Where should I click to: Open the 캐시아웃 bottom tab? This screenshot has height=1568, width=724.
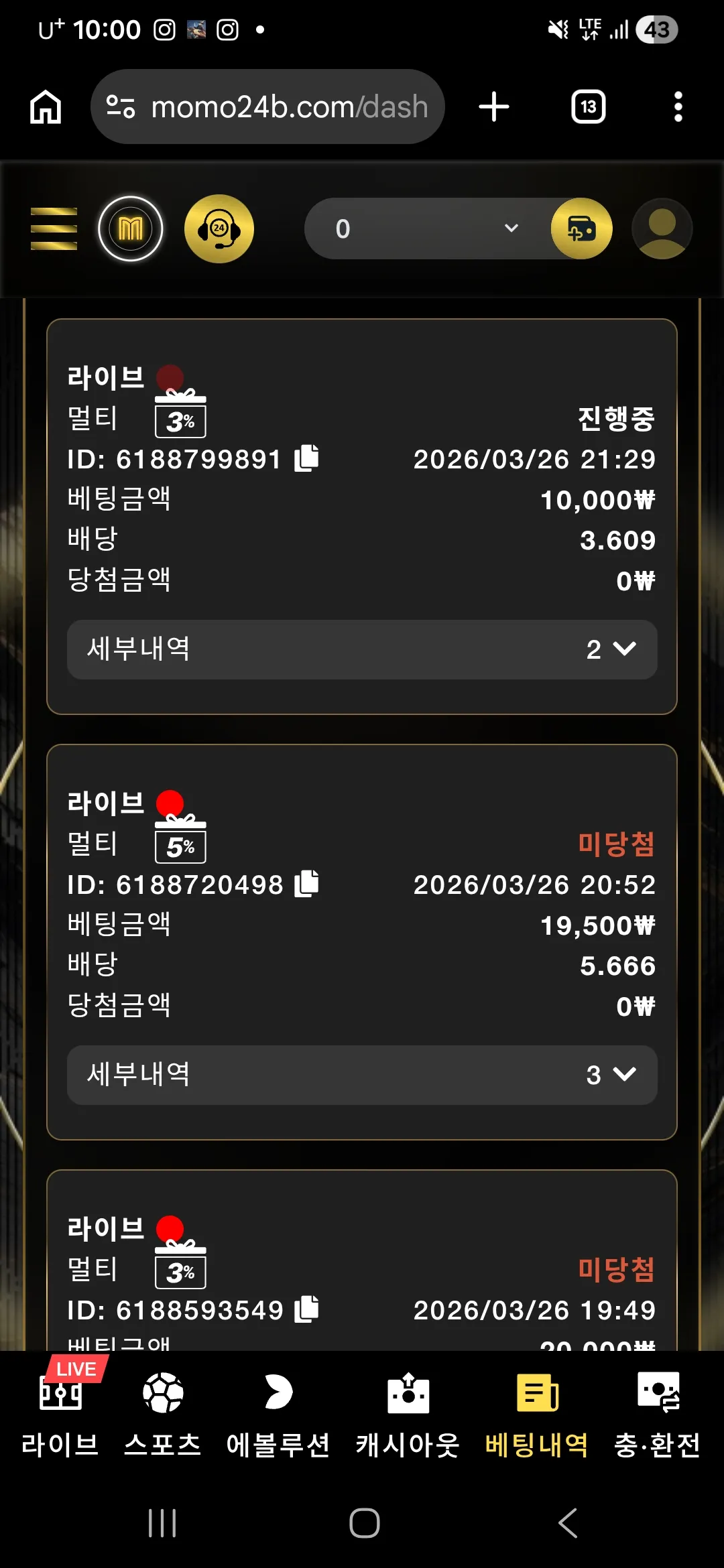[408, 1407]
